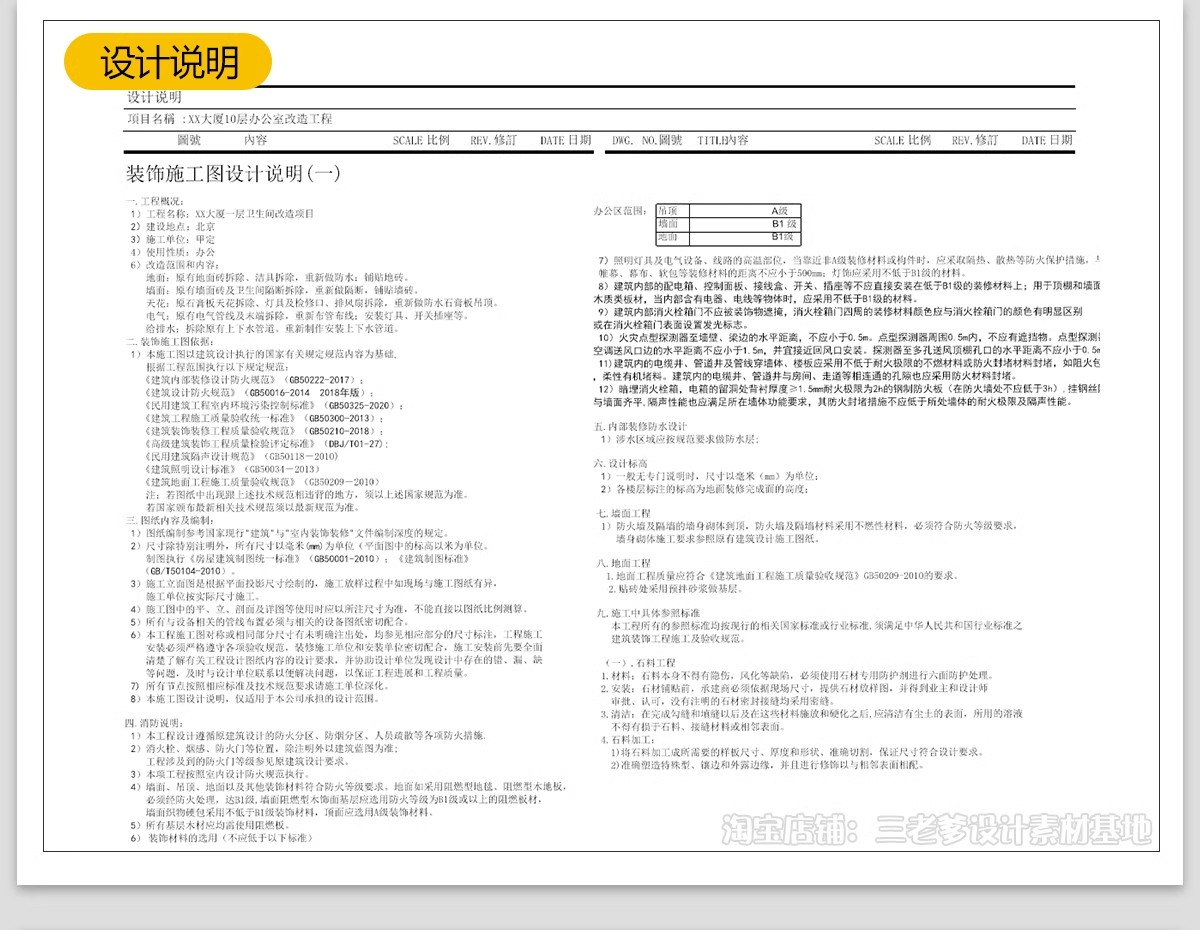This screenshot has height=930, width=1200.
Task: Click the yellow 设计说明 title tab
Action: click(x=168, y=61)
